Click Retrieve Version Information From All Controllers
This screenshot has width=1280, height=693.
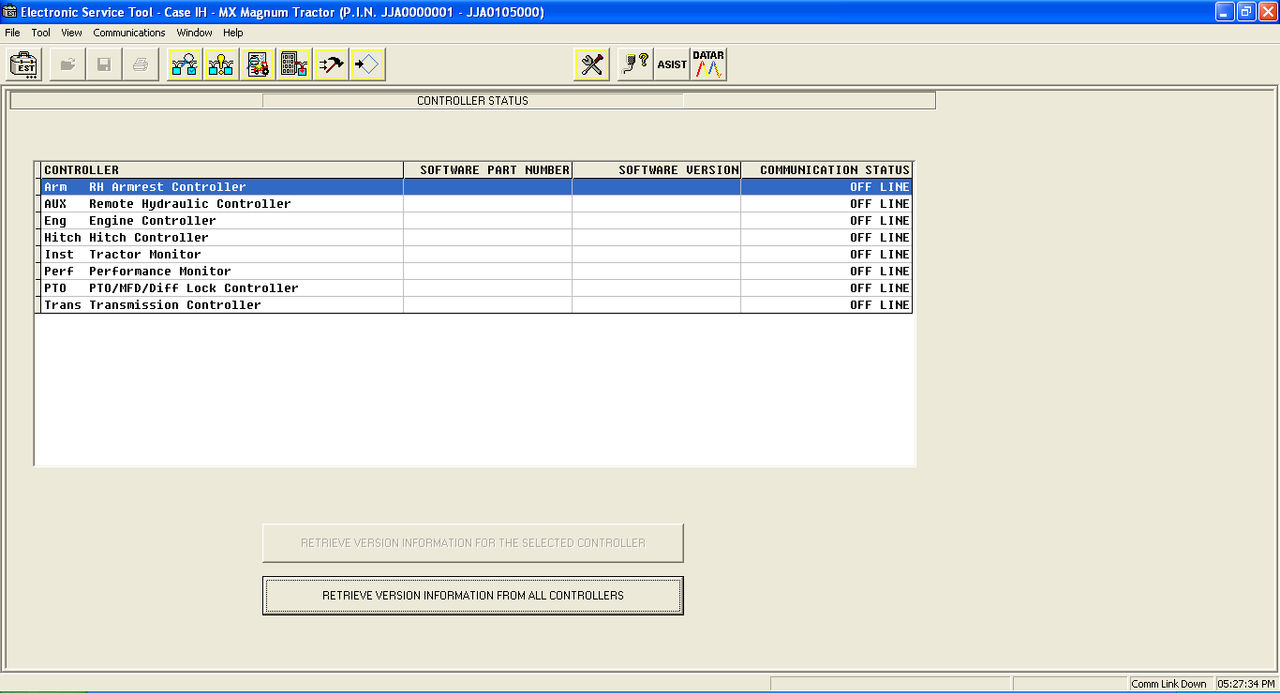tap(473, 595)
